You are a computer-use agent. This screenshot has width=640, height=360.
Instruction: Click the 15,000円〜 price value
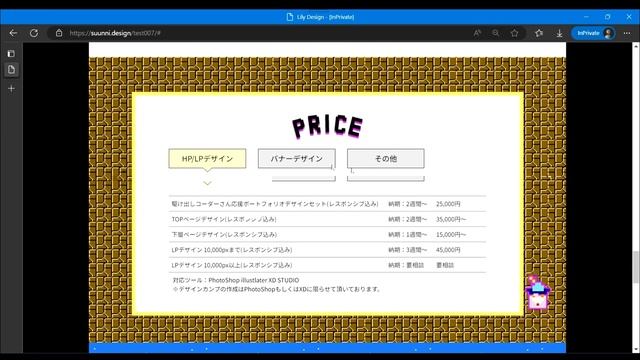451,234
